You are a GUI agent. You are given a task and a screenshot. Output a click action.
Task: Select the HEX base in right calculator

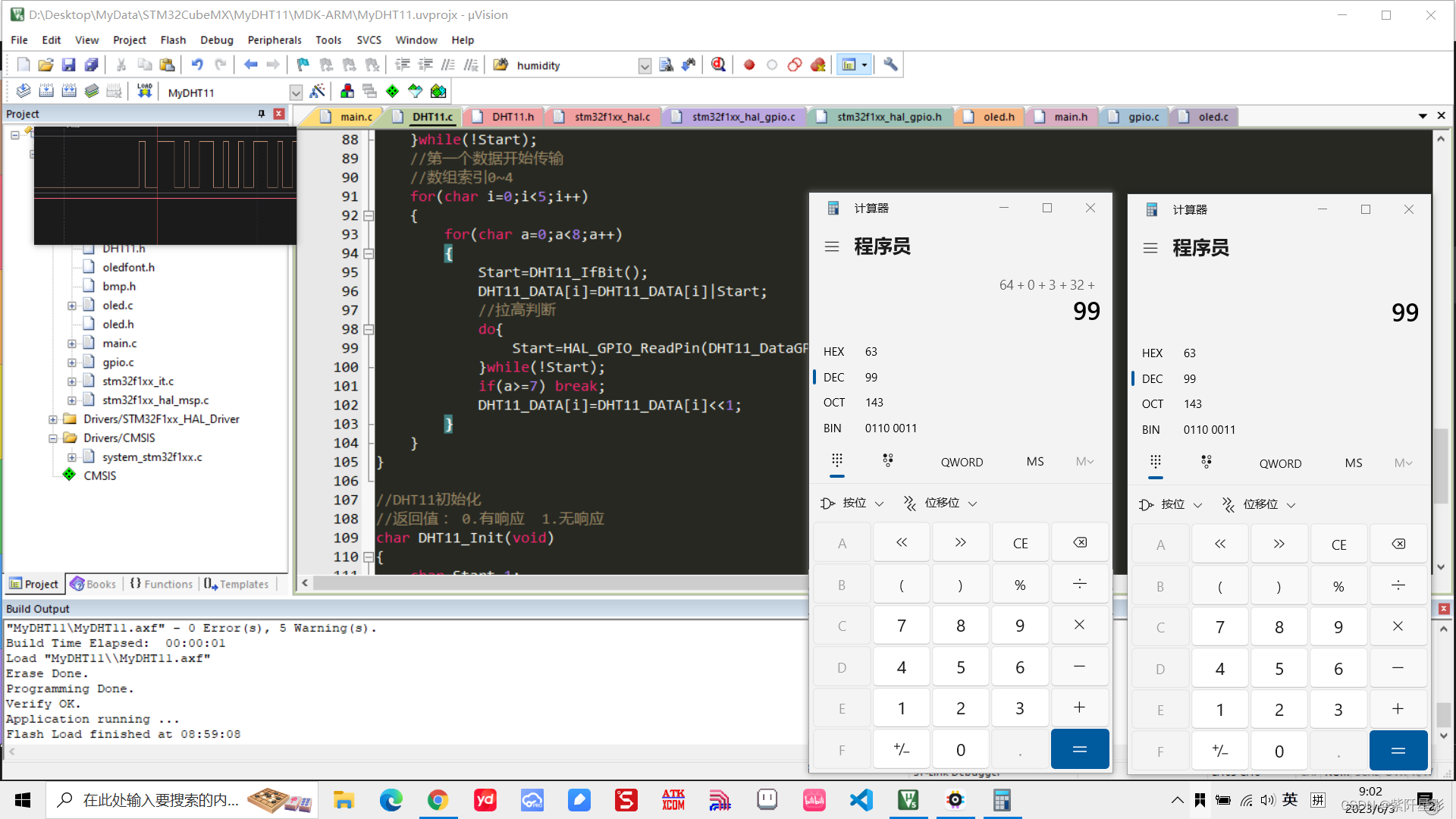tap(1279, 353)
